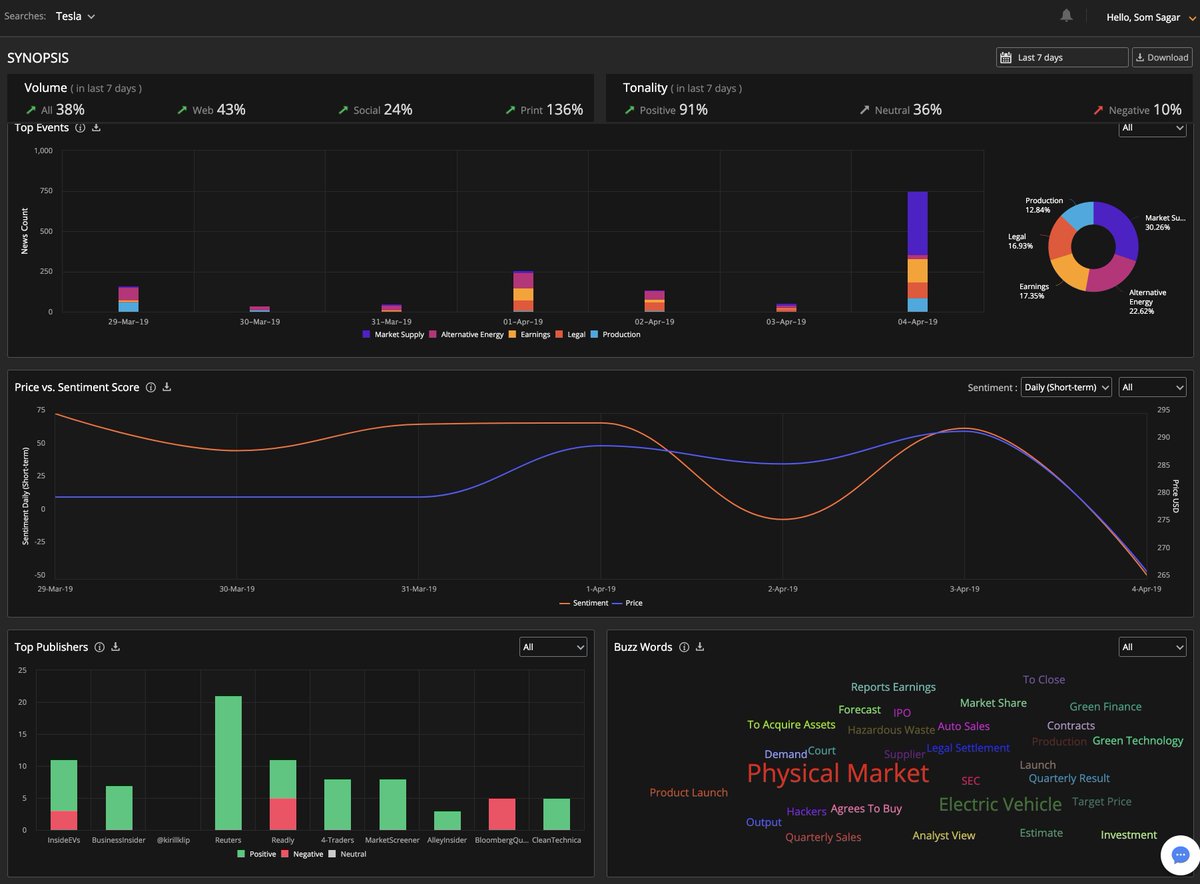Image resolution: width=1200 pixels, height=884 pixels.
Task: Click the Neutral 36% tonality stat
Action: (900, 110)
